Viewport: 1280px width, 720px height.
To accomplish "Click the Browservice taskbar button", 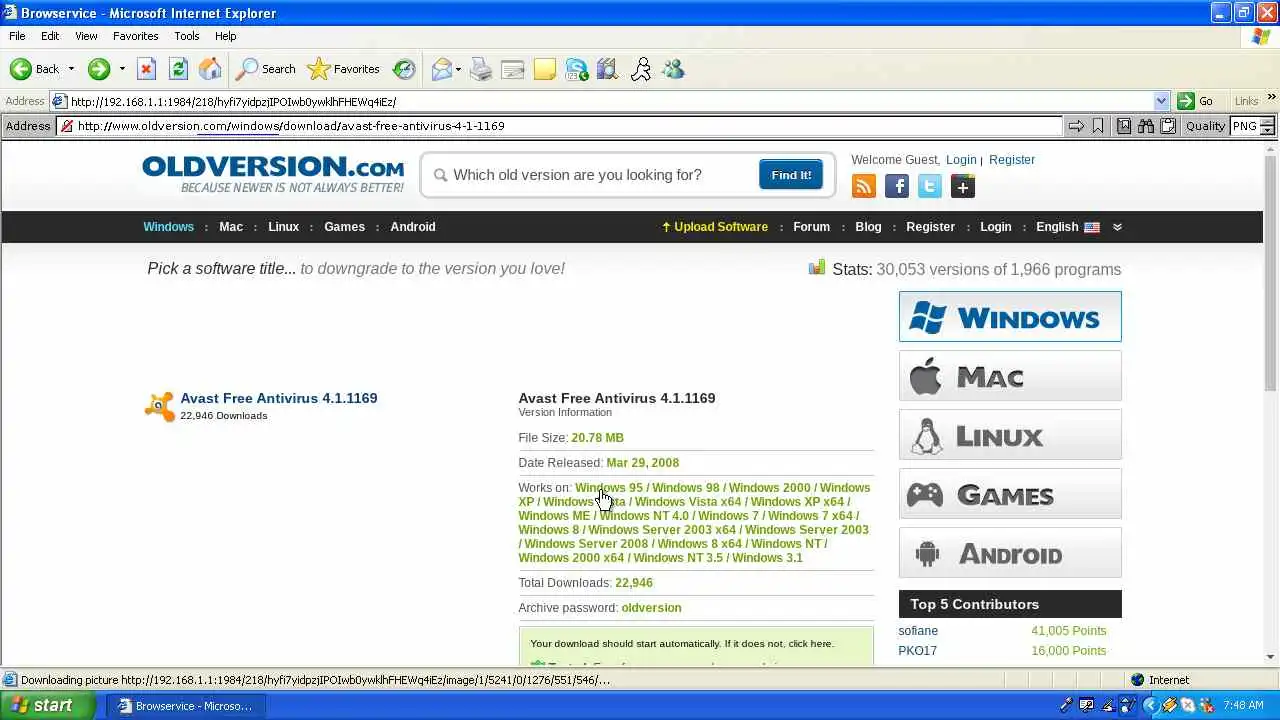I will coord(188,706).
